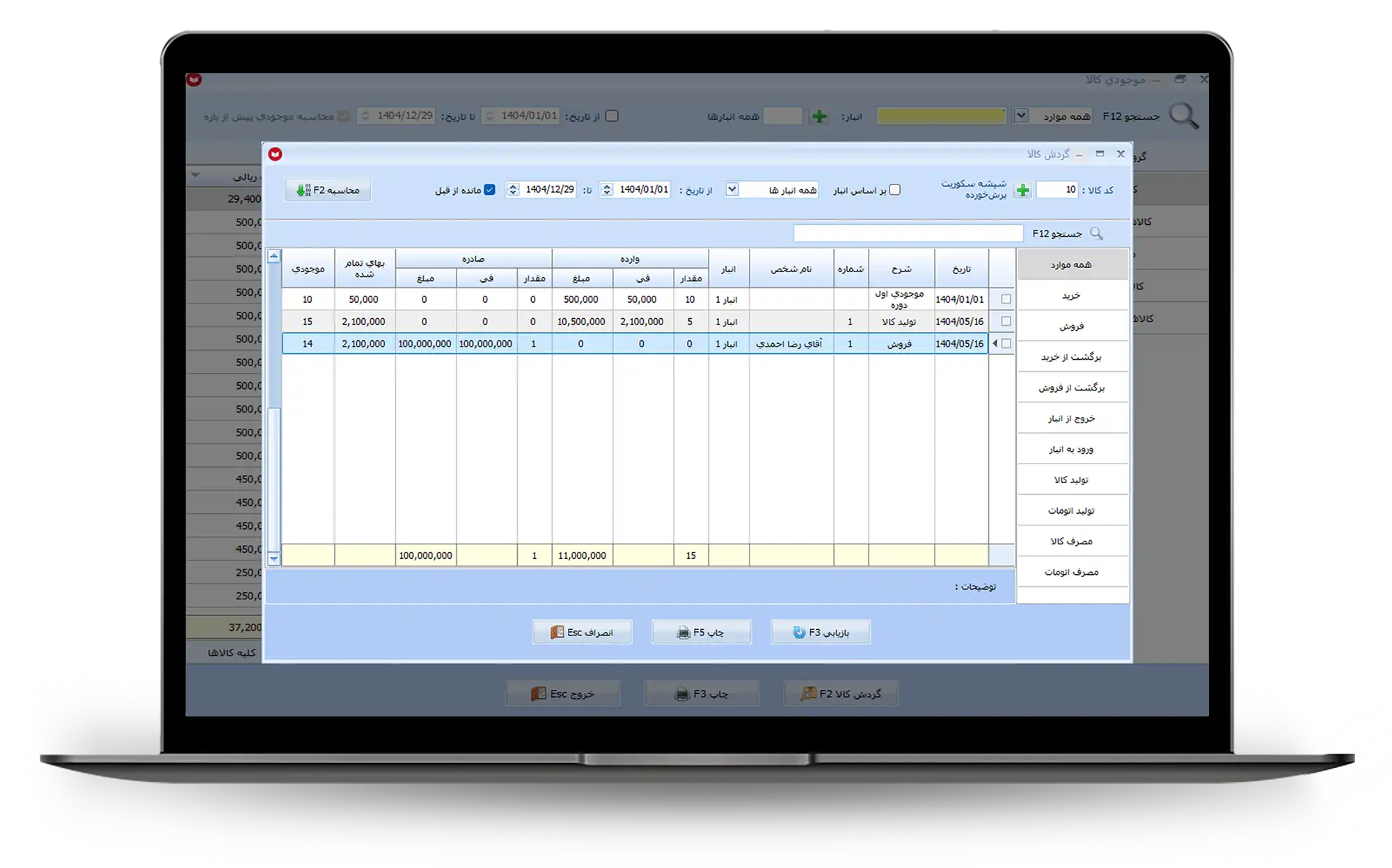Click the sort arrow on the ریالی column header

coord(196,175)
